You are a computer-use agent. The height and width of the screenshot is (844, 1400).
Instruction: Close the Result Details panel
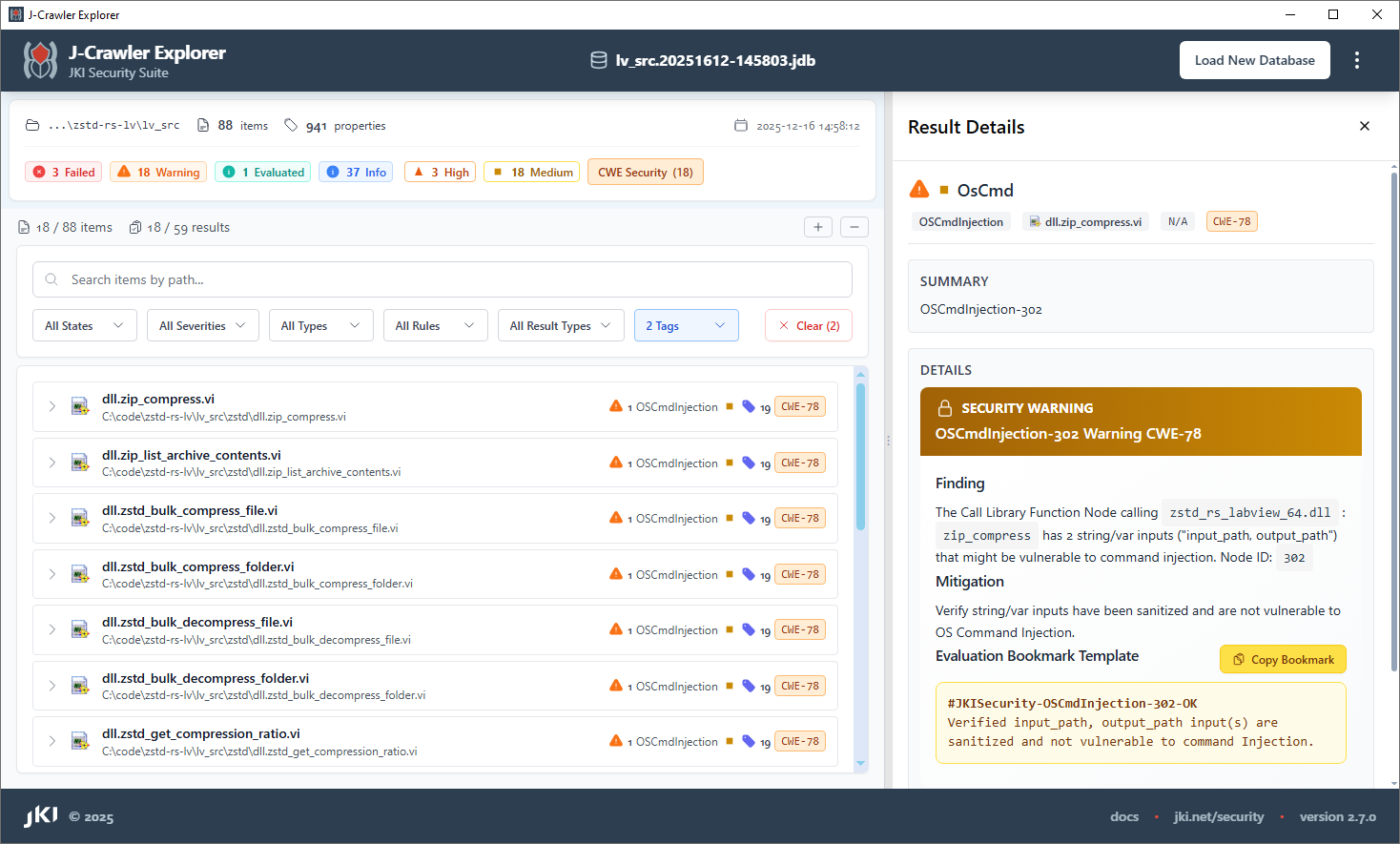(x=1364, y=126)
